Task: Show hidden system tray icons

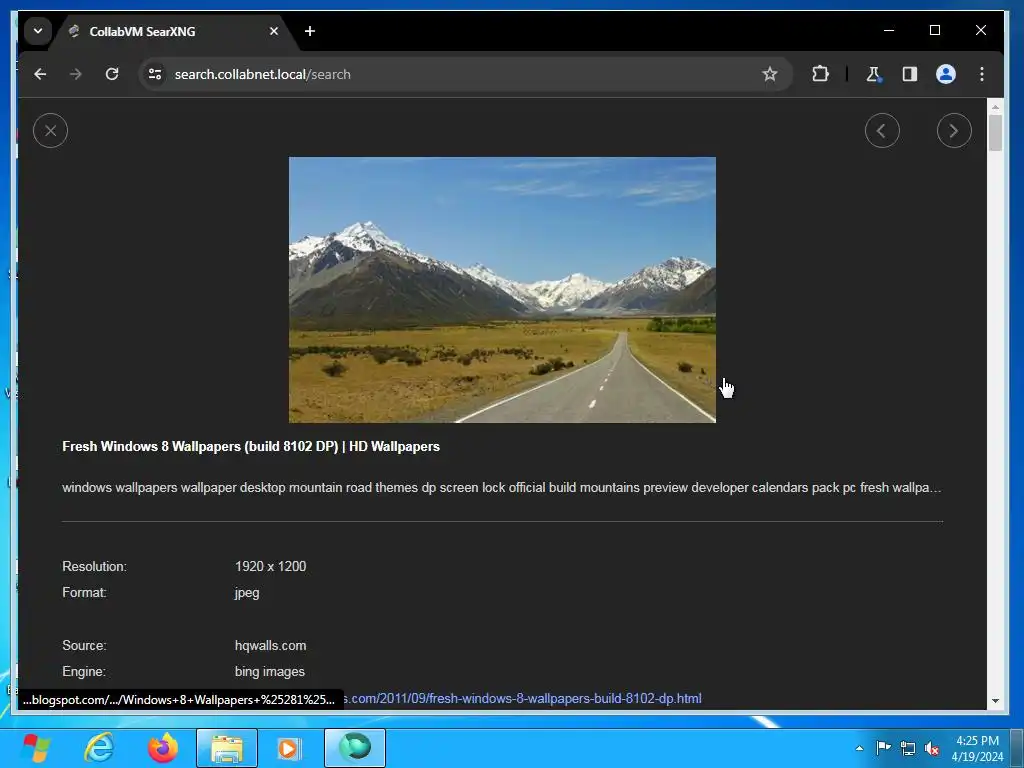Action: [x=859, y=748]
